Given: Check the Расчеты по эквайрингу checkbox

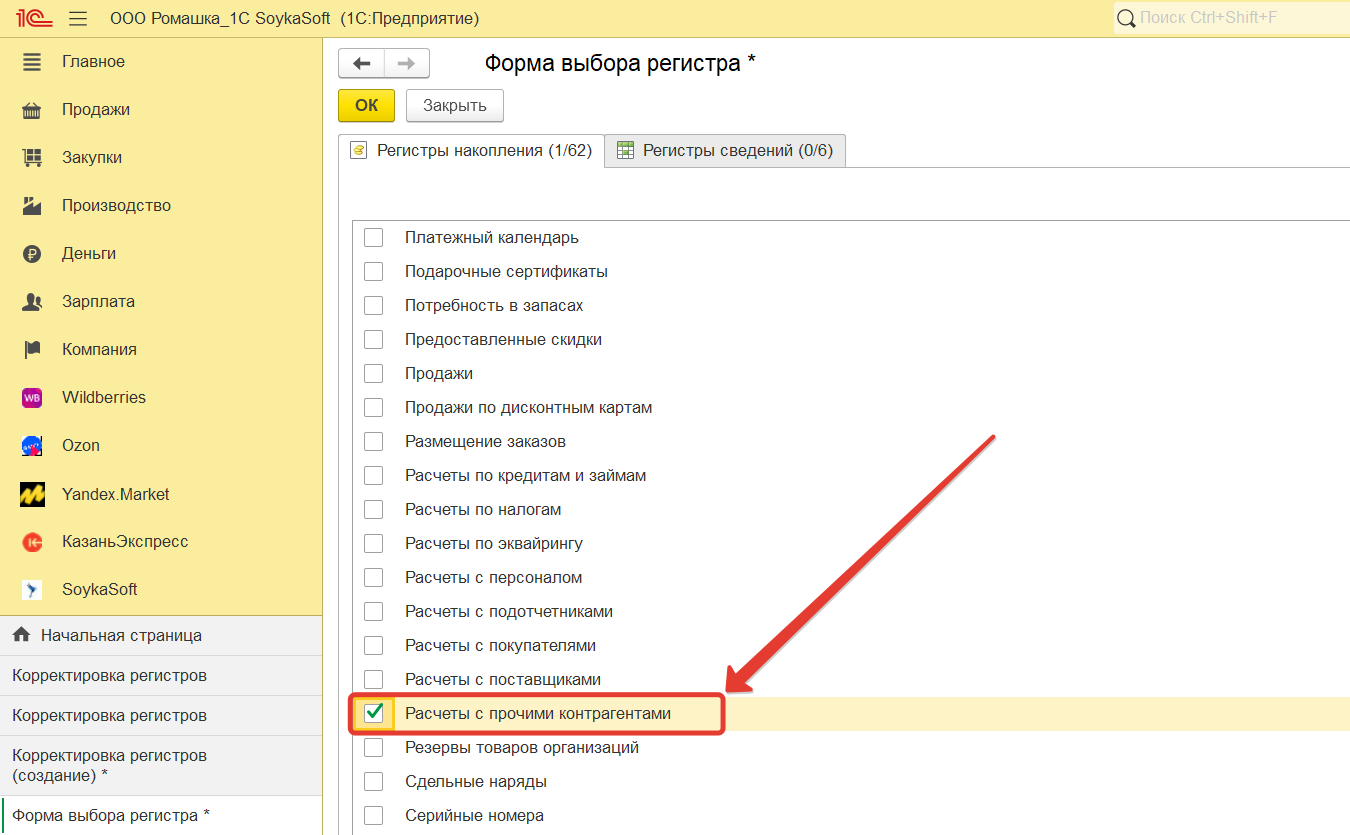Looking at the screenshot, I should tap(373, 544).
